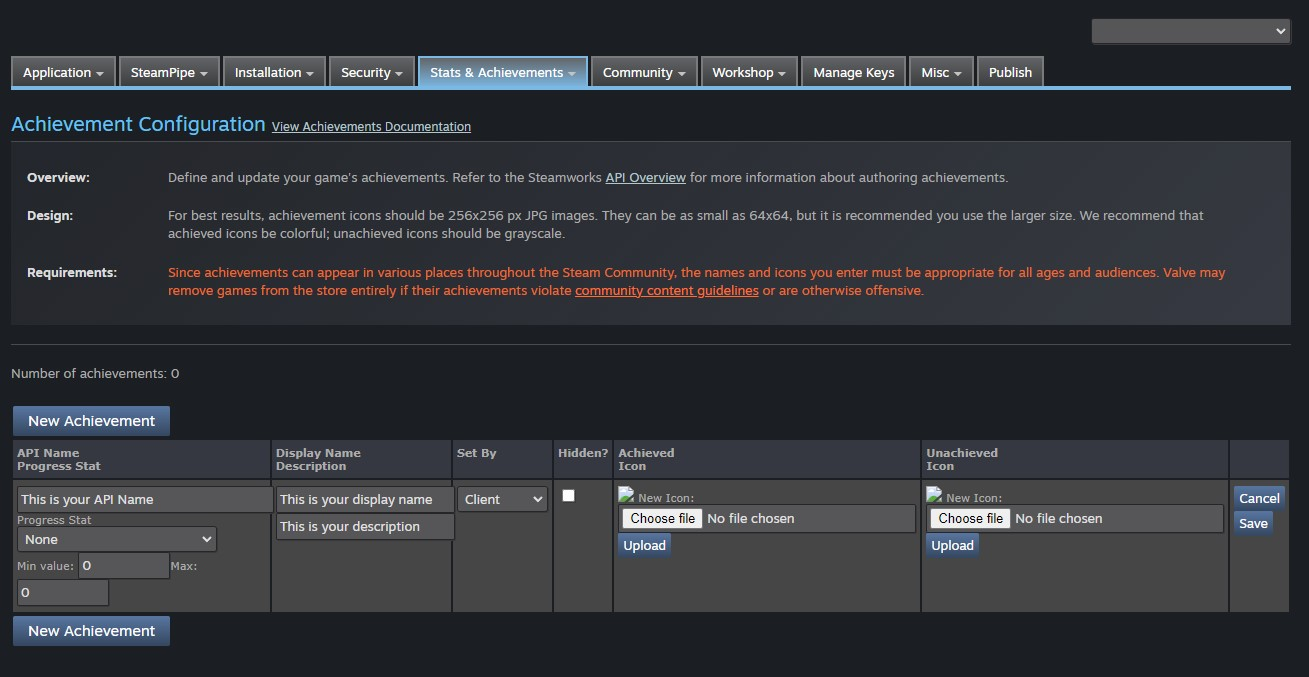Click the 'Achievement Configuration' heading

(x=138, y=124)
